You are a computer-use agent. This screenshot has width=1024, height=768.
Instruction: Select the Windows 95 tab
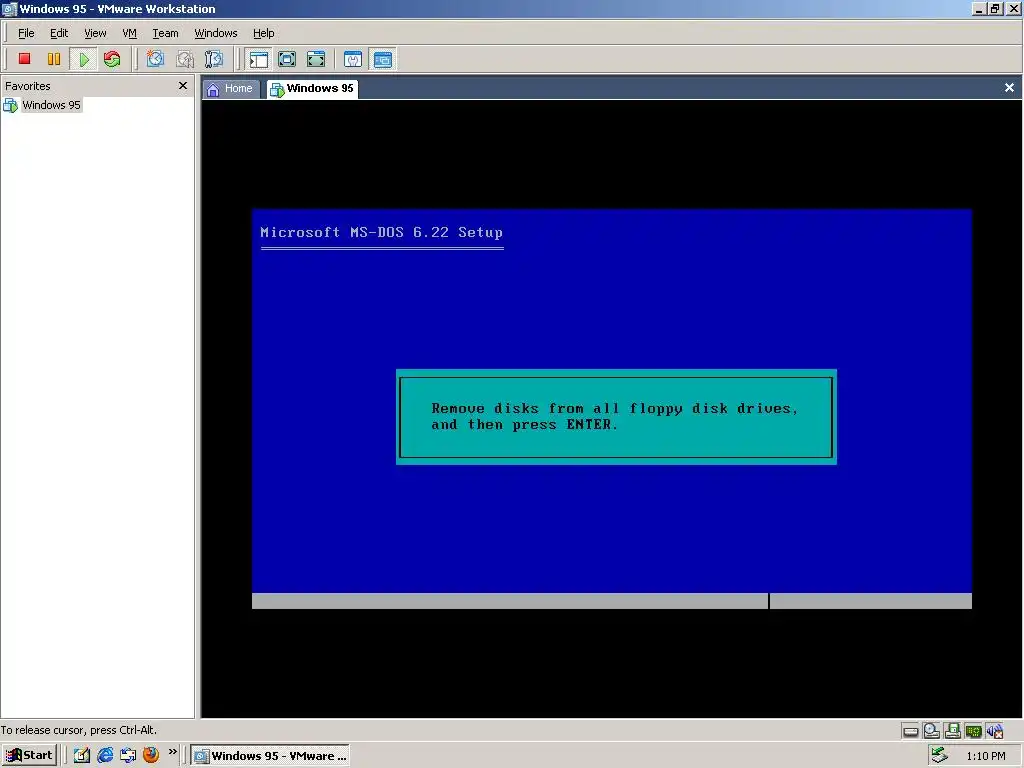pos(312,89)
